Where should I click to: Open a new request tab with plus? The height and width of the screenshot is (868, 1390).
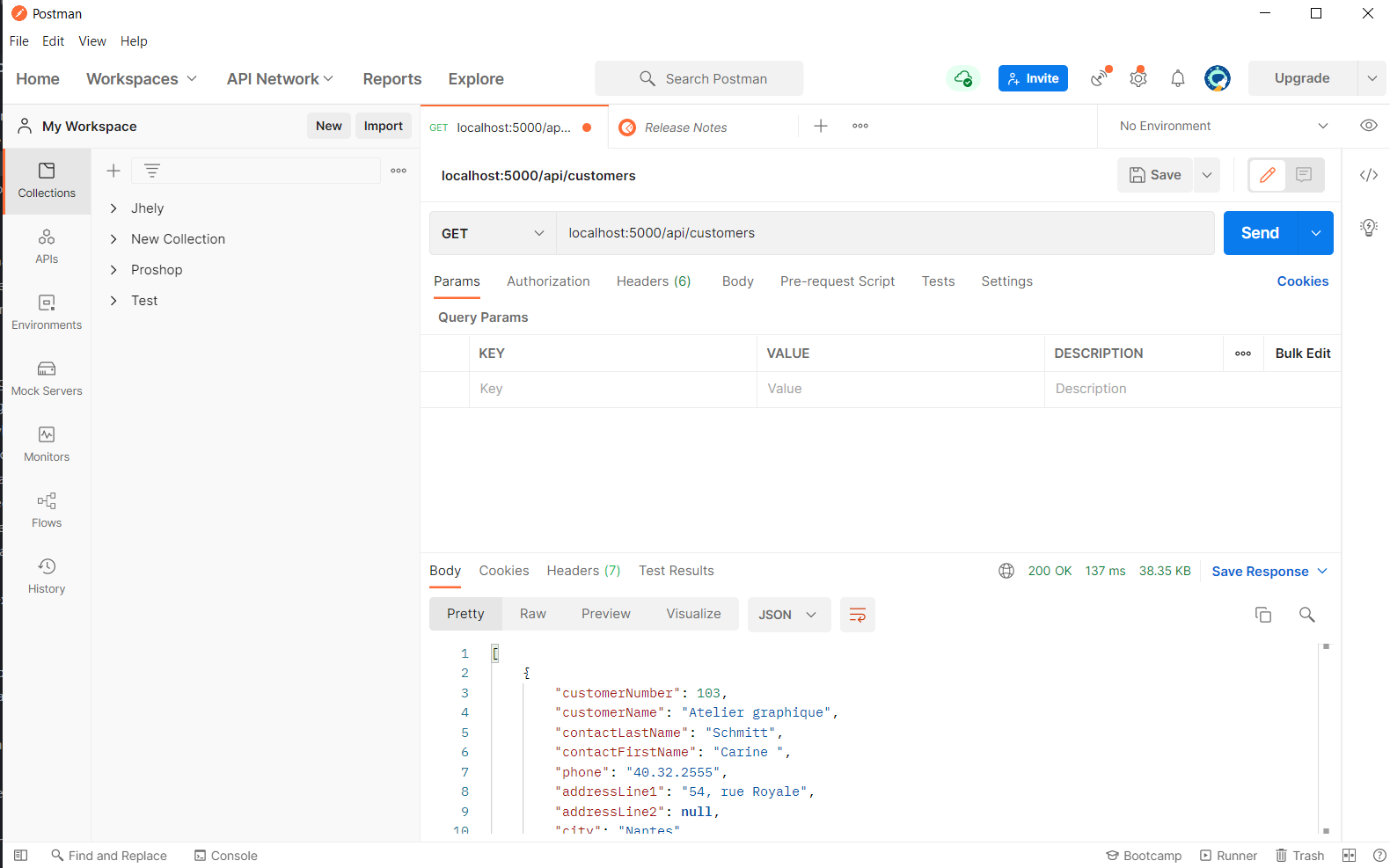pyautogui.click(x=821, y=126)
